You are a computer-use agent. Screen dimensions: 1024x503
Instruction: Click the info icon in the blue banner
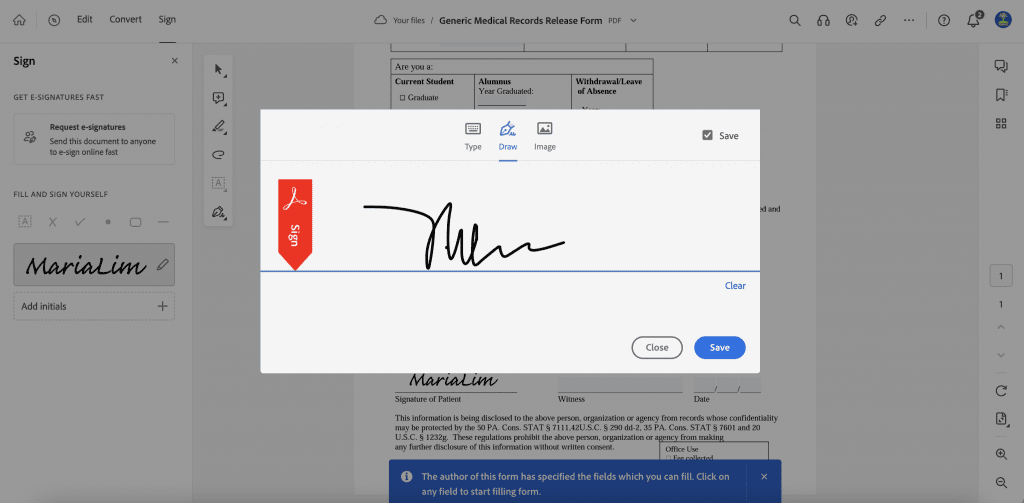(406, 476)
